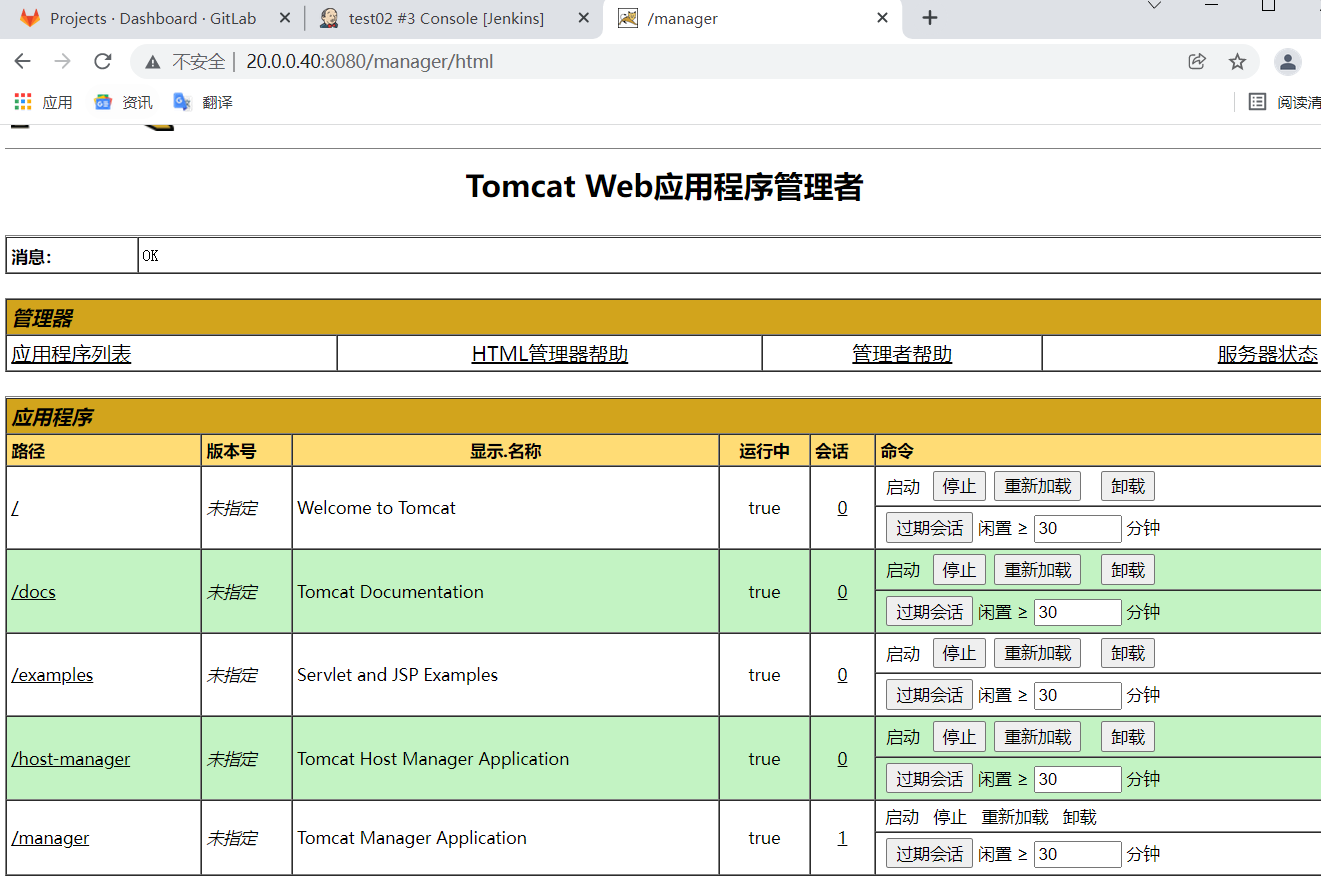Click session count 1 for /manager
Viewport: 1321px width, 876px height.
[x=842, y=838]
